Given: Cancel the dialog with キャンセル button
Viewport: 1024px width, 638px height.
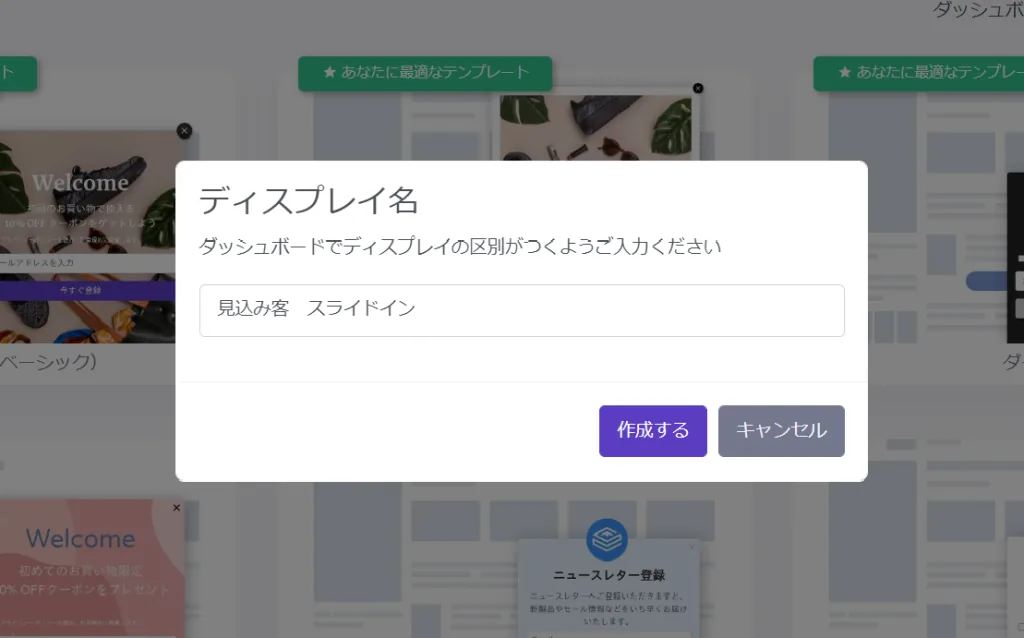Looking at the screenshot, I should click(x=781, y=431).
